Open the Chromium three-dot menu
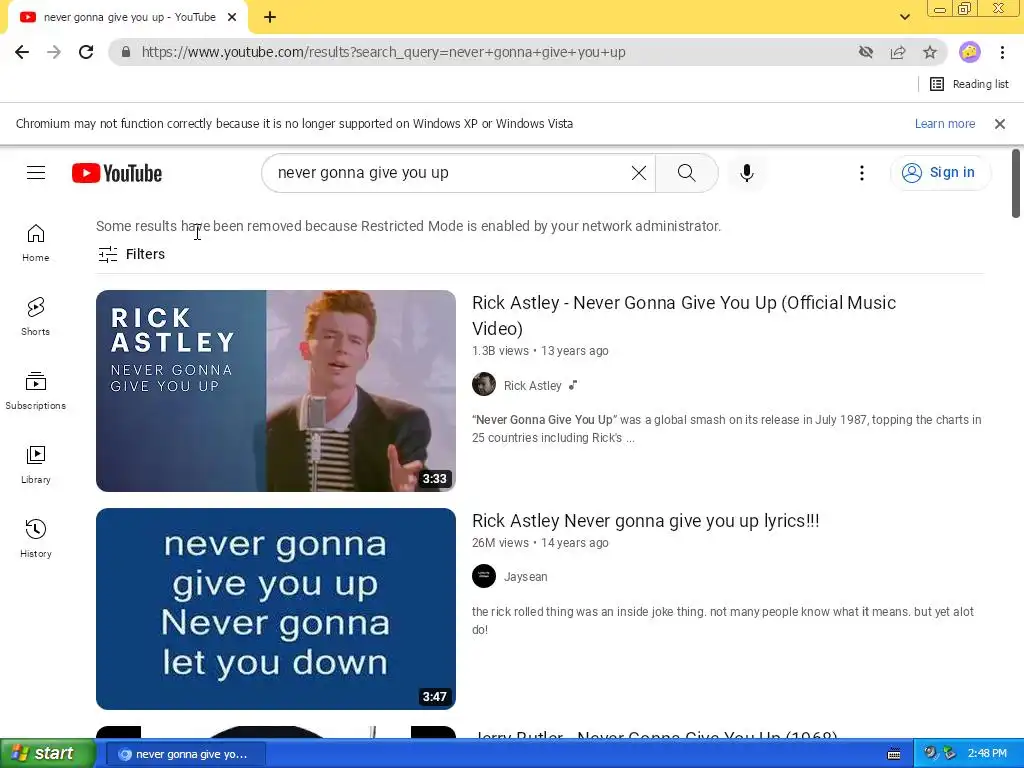Image resolution: width=1024 pixels, height=768 pixels. pos(1002,52)
